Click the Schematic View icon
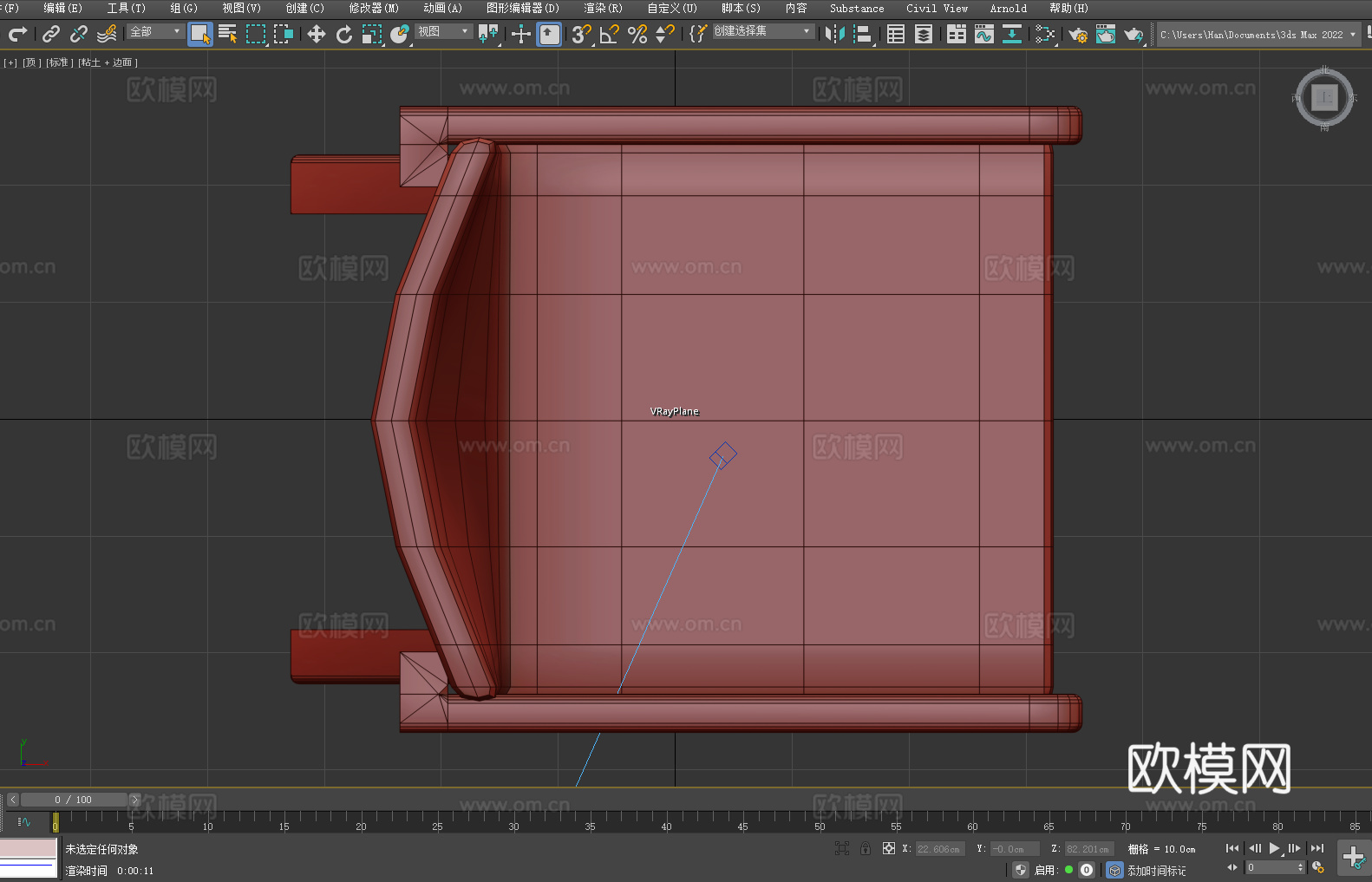Image resolution: width=1372 pixels, height=882 pixels. (1012, 34)
